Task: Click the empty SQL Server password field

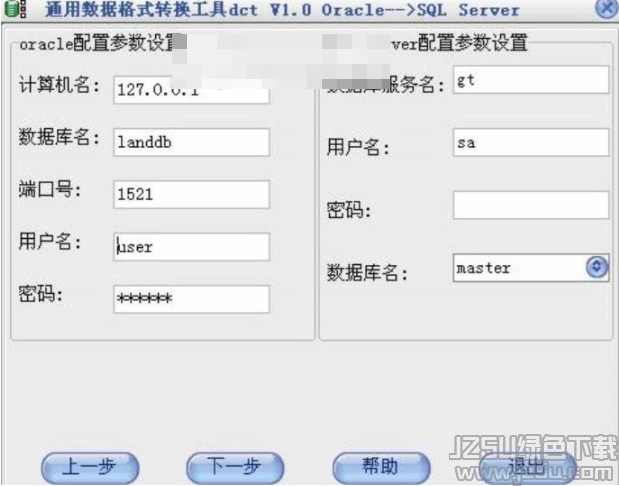Action: coord(531,205)
